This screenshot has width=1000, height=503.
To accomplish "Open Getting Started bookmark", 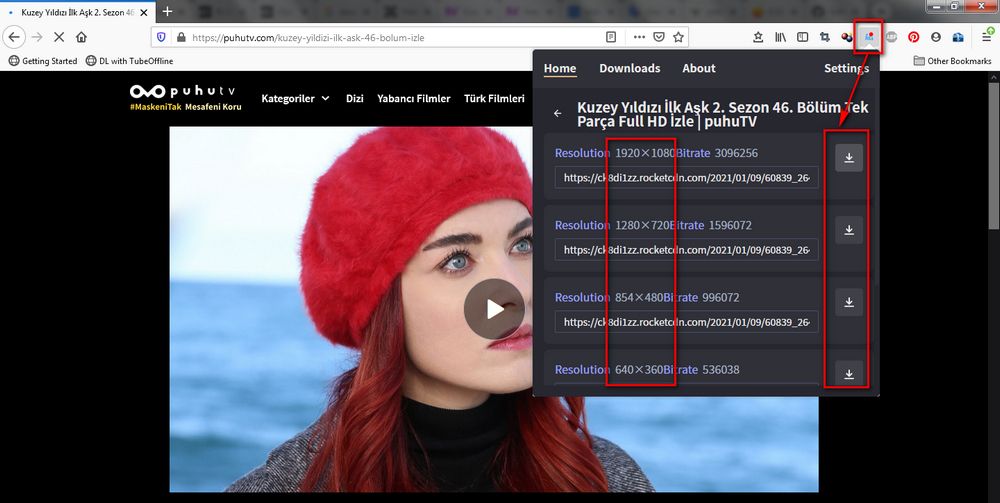I will (x=43, y=61).
